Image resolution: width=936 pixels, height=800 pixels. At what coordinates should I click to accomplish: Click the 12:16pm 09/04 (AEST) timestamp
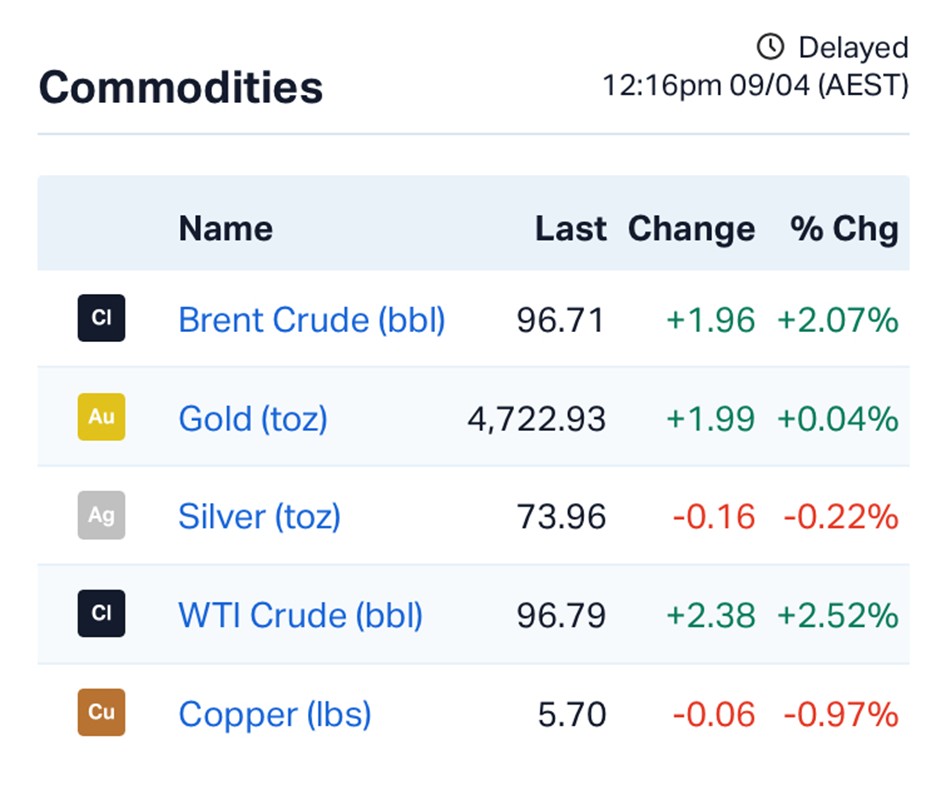tap(755, 86)
